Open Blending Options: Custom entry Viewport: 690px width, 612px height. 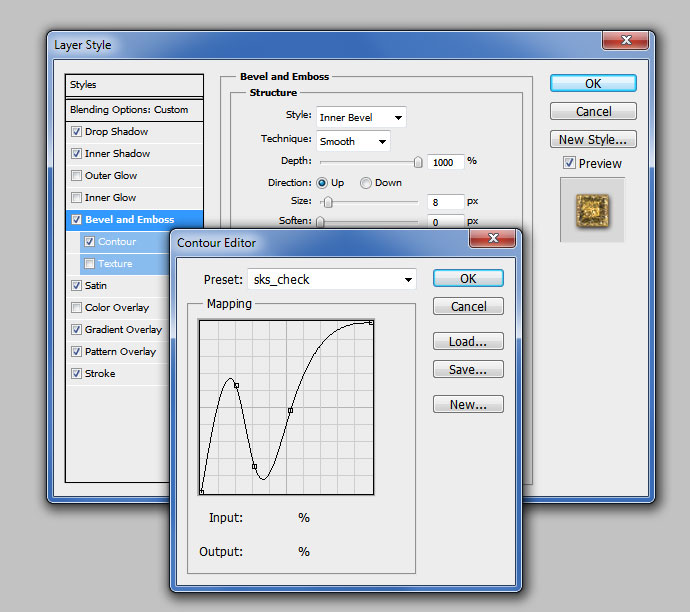pos(129,110)
